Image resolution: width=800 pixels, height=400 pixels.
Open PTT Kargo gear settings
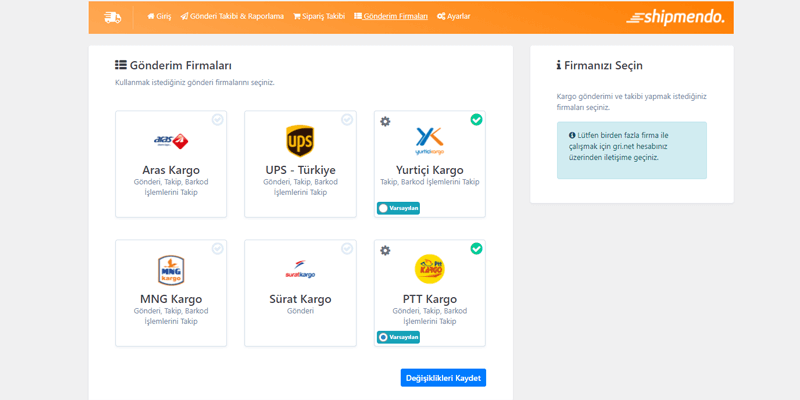point(385,251)
